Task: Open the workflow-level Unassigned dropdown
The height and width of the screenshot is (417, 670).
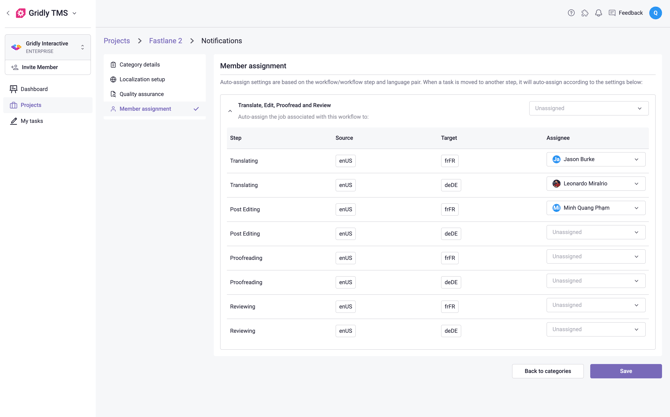Action: point(588,108)
